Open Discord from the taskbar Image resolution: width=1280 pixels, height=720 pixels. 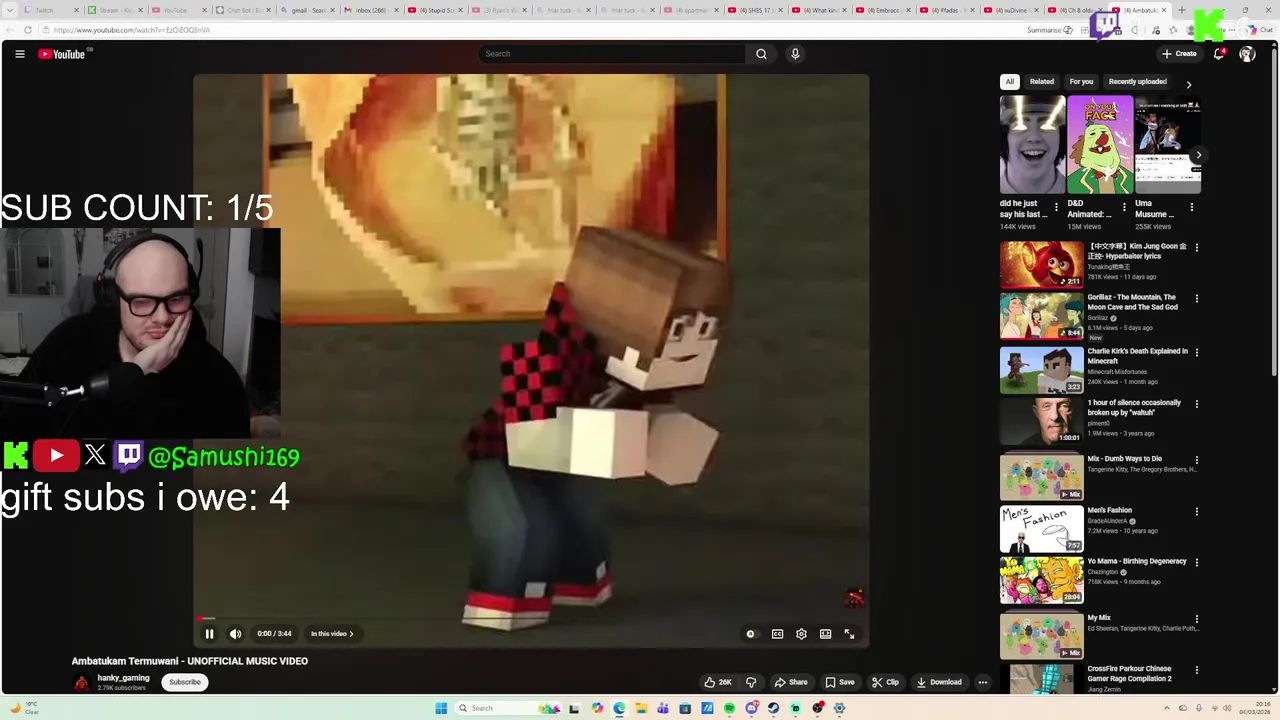[752, 708]
